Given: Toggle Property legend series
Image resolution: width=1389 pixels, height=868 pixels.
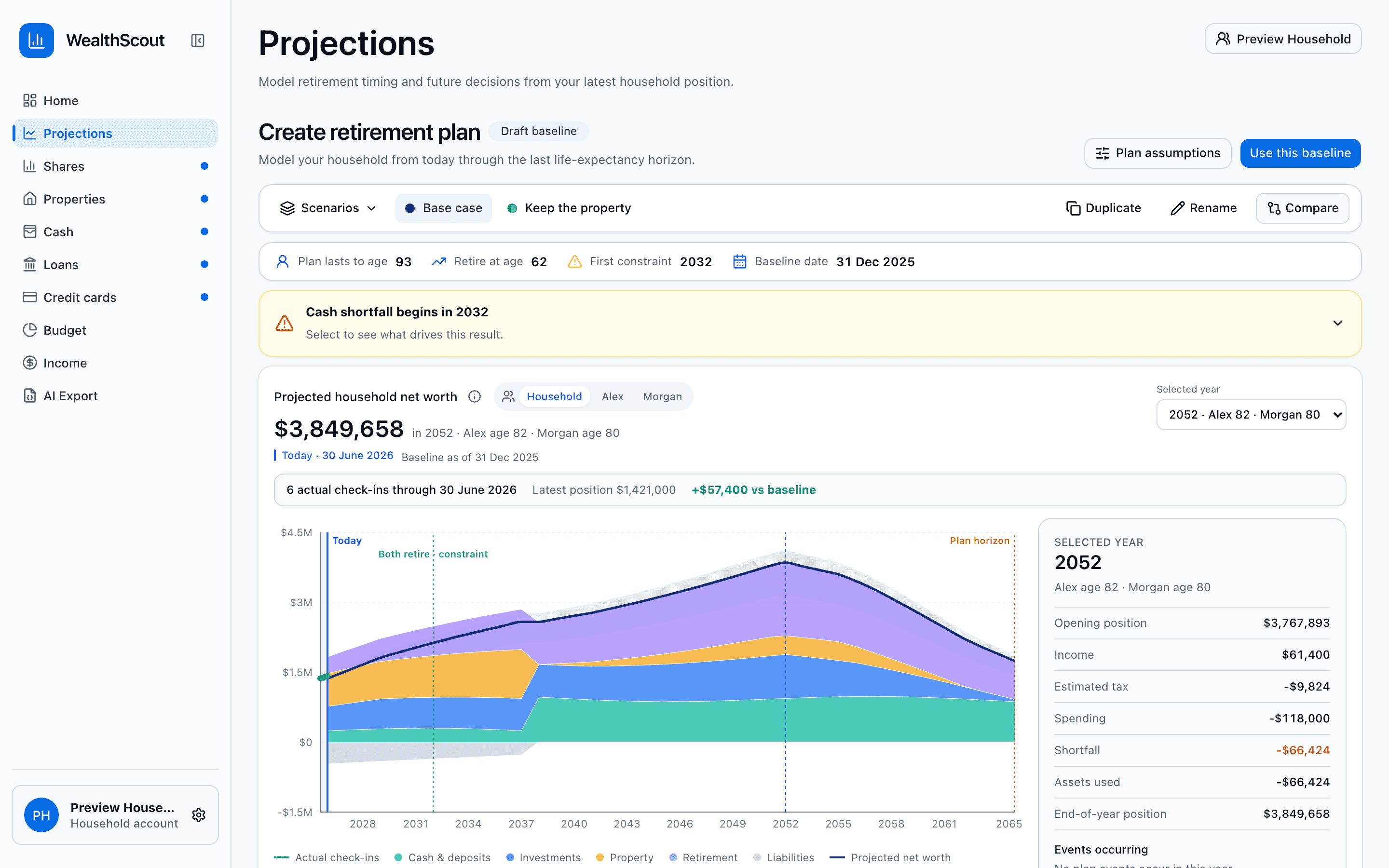Looking at the screenshot, I should (x=625, y=857).
